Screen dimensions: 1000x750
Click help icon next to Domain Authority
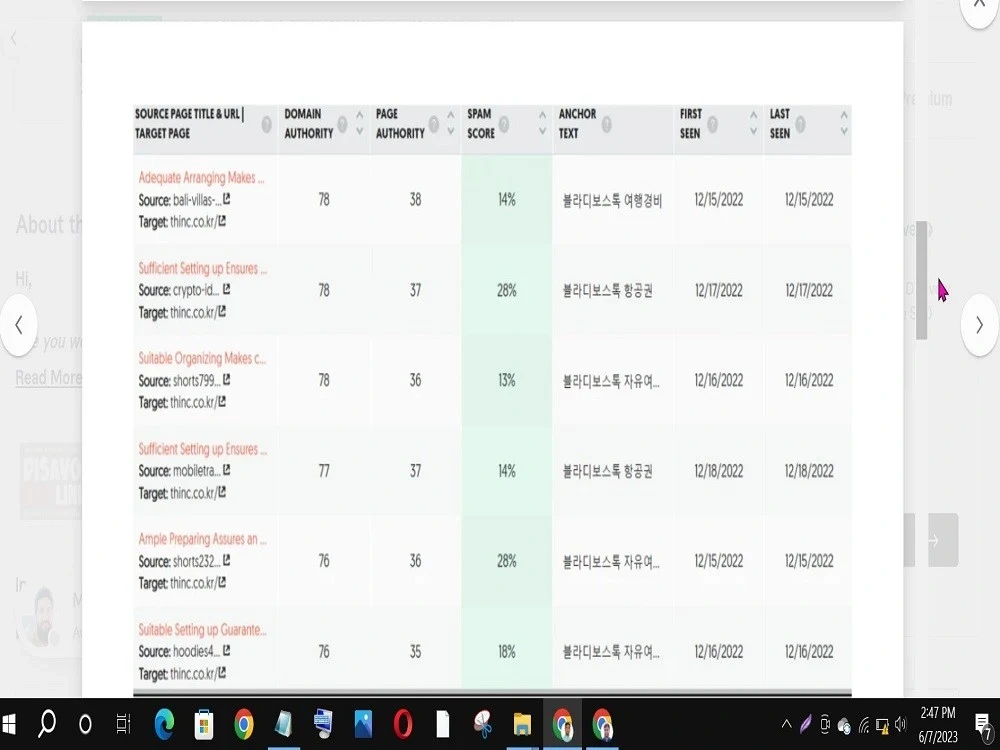point(342,124)
